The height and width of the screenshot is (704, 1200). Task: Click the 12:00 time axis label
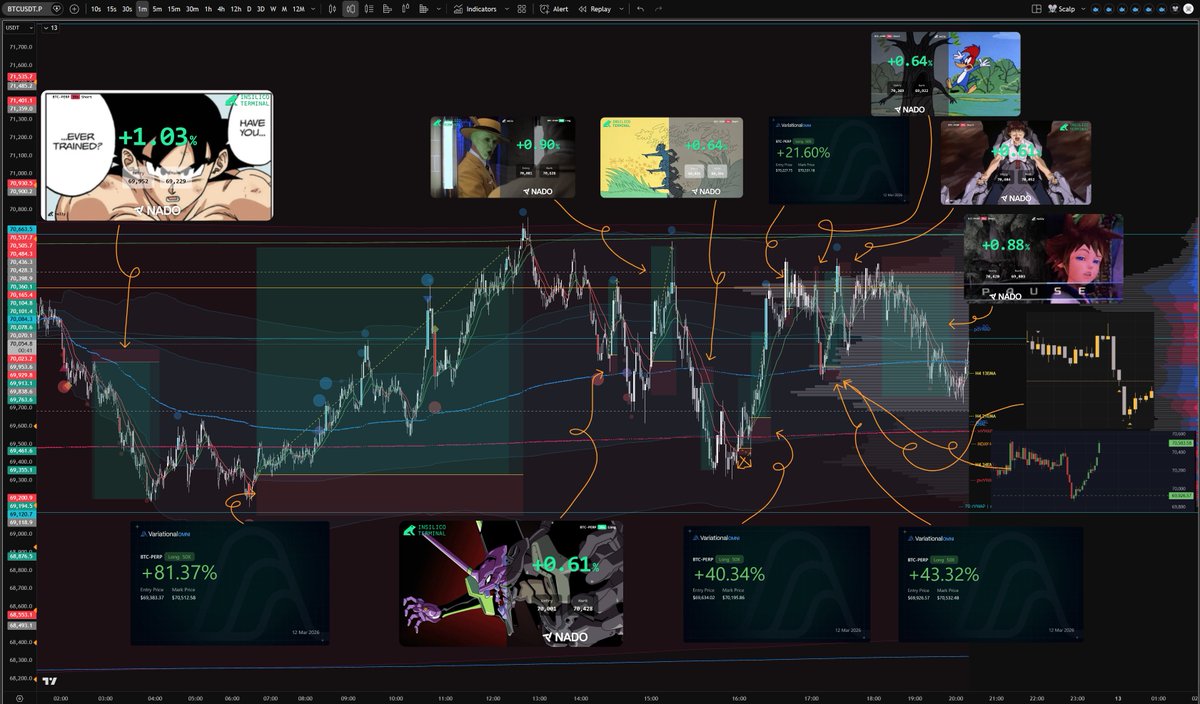491,697
